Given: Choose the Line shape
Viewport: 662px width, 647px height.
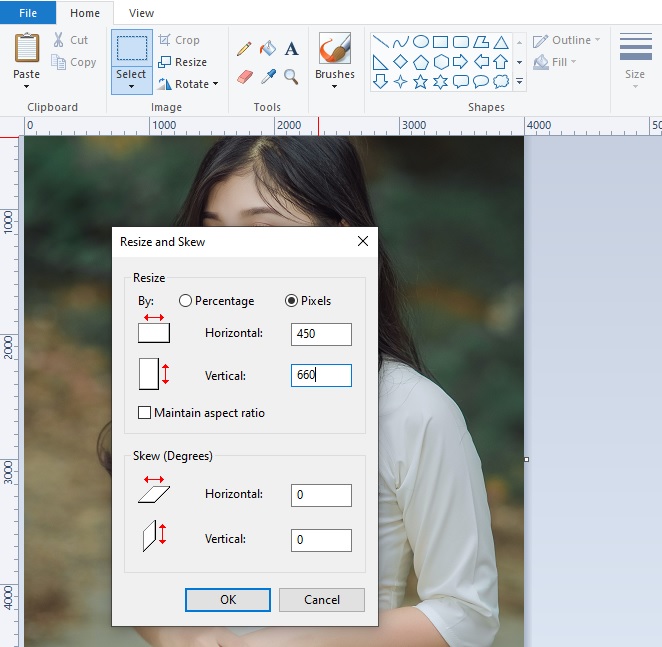Looking at the screenshot, I should click(x=380, y=42).
